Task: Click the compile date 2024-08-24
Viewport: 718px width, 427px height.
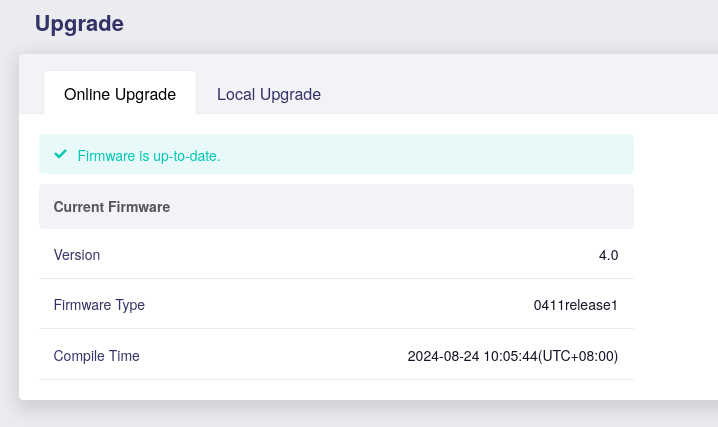Action: (x=444, y=356)
